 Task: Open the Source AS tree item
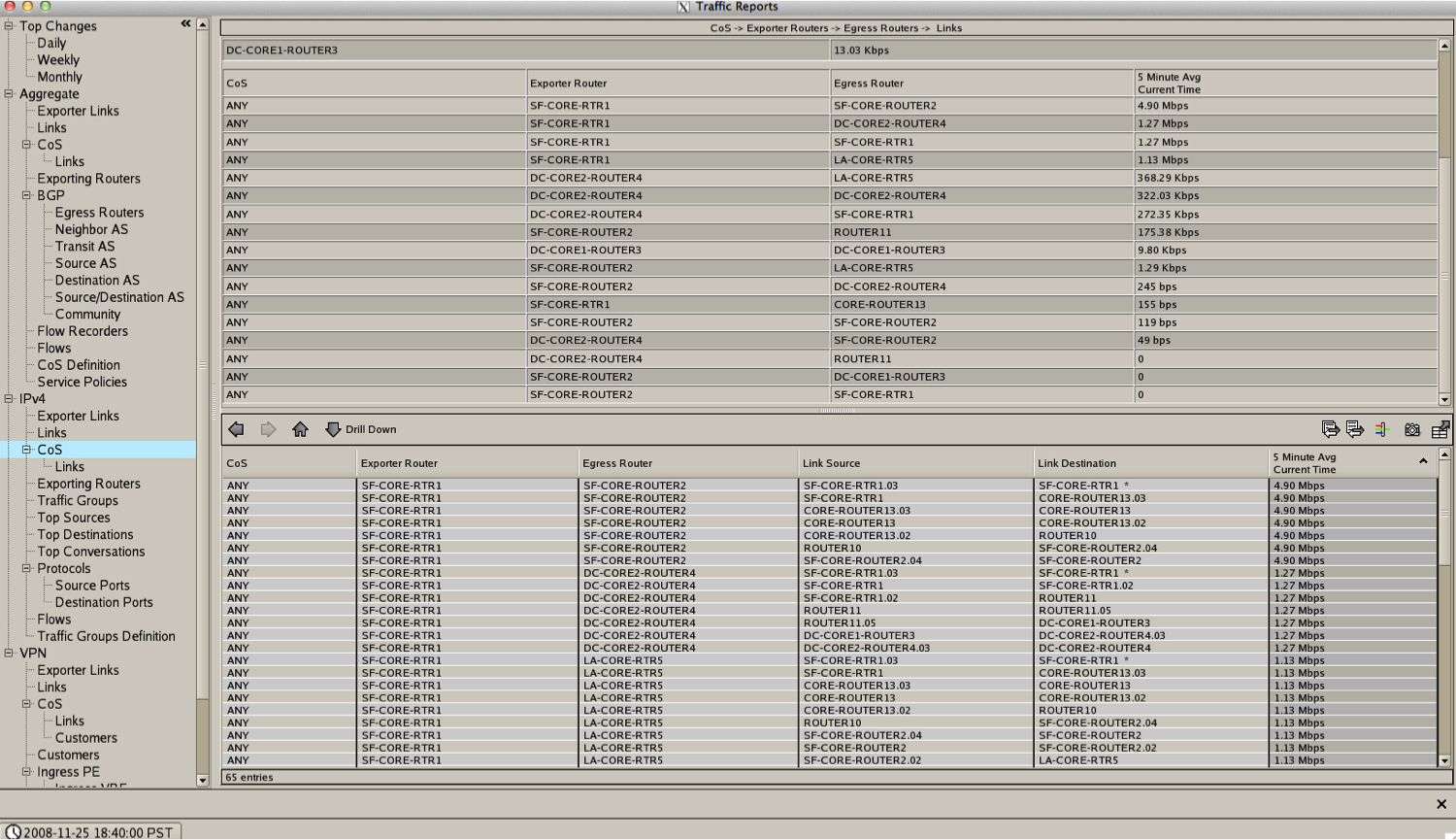point(85,263)
